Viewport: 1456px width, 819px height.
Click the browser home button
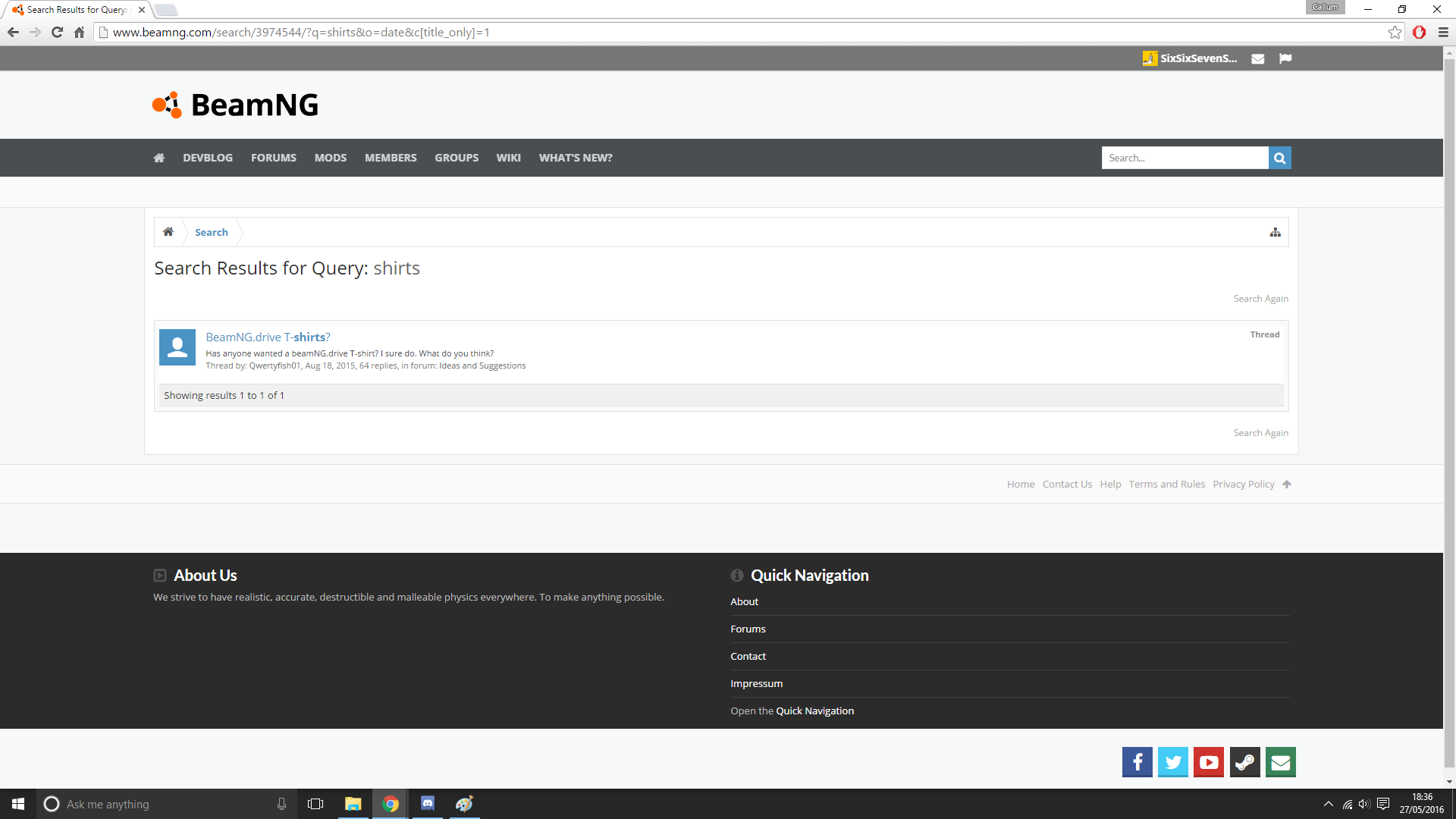[79, 32]
